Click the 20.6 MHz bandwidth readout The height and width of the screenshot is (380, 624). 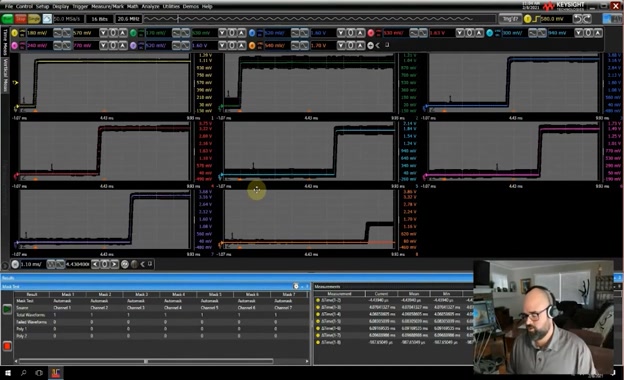pos(128,19)
